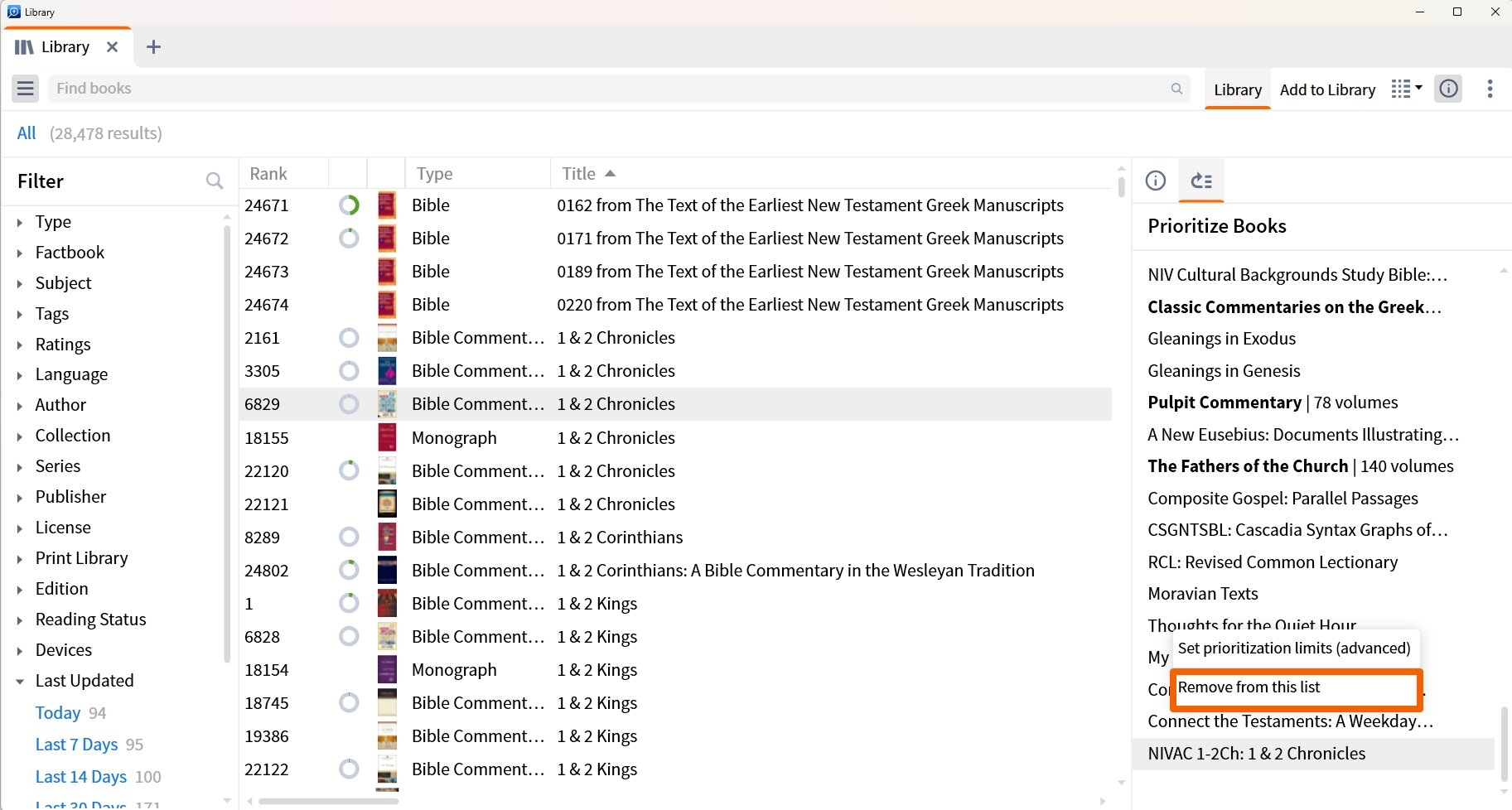Select Gleanings in Exodus entry

pyautogui.click(x=1221, y=339)
